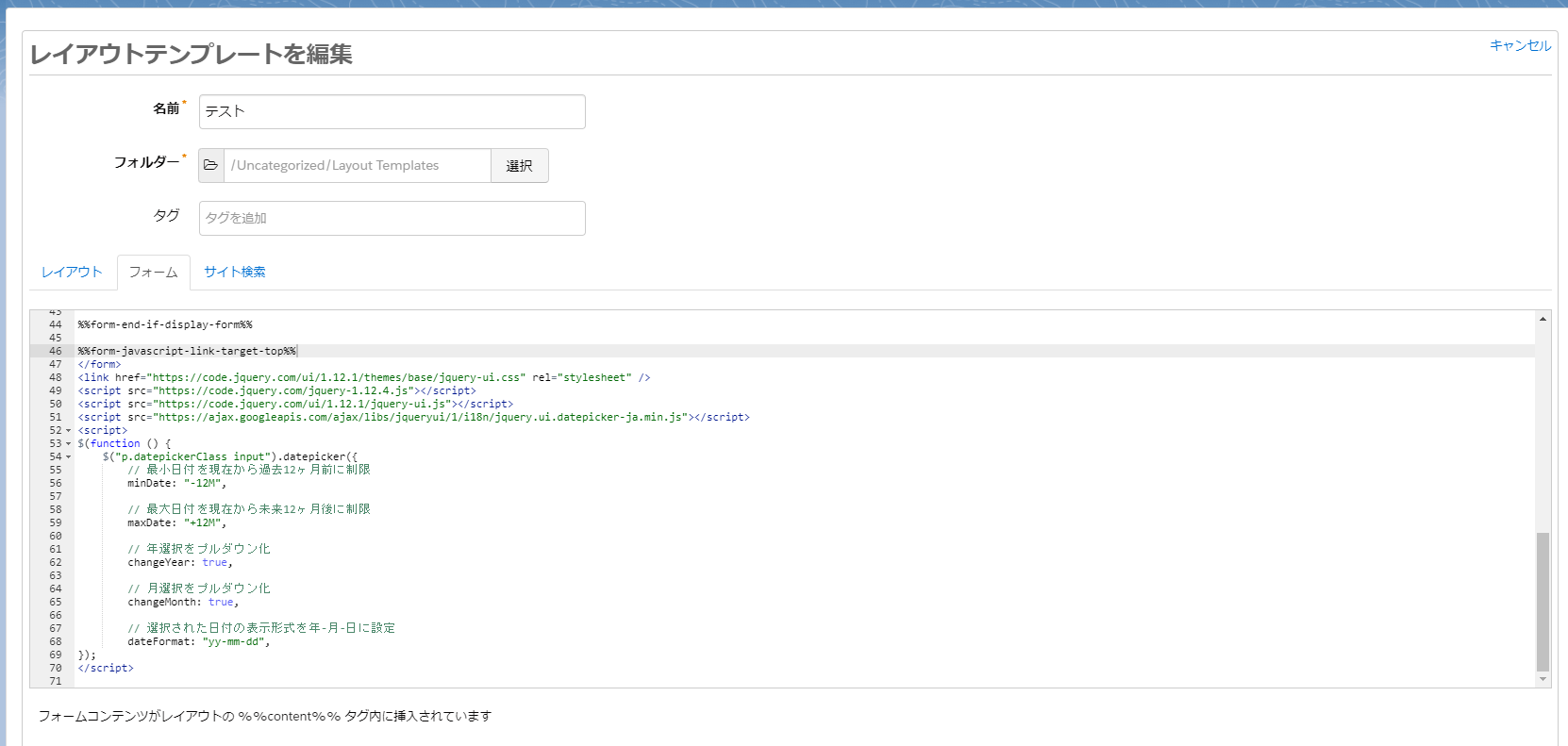Click the }); closing line 69
The height and width of the screenshot is (746, 1568).
(87, 655)
